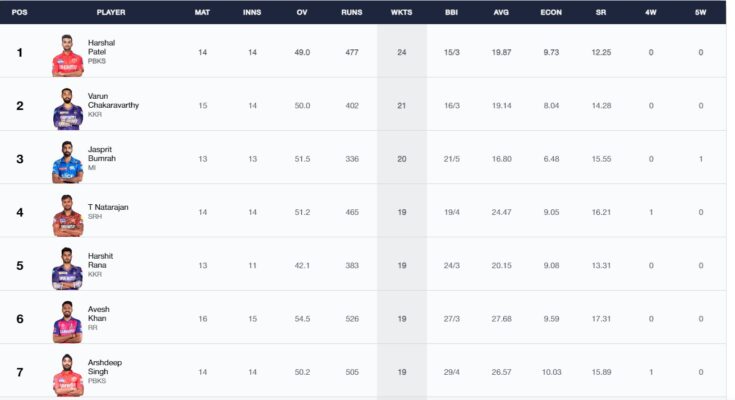Open T Natarajan's player photo
The image size is (735, 400).
click(68, 216)
